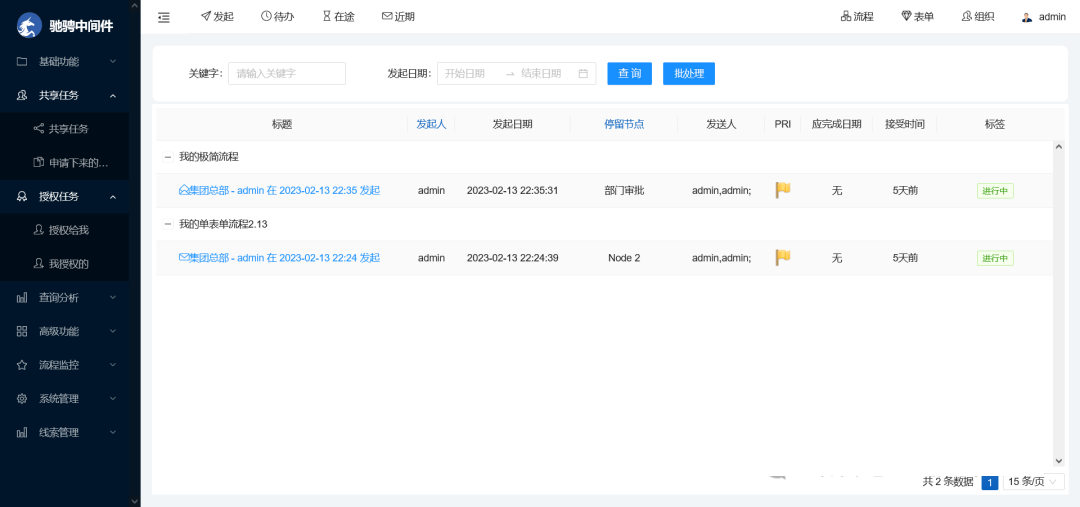Screen dimensions: 1080x507
Task: Click the calendar icon in date range field
Action: tap(583, 74)
